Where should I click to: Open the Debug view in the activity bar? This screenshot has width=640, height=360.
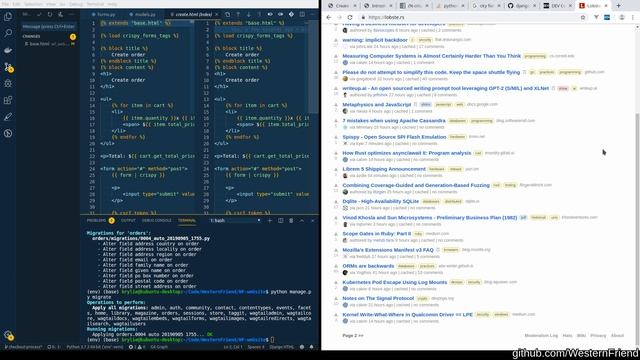(8, 83)
